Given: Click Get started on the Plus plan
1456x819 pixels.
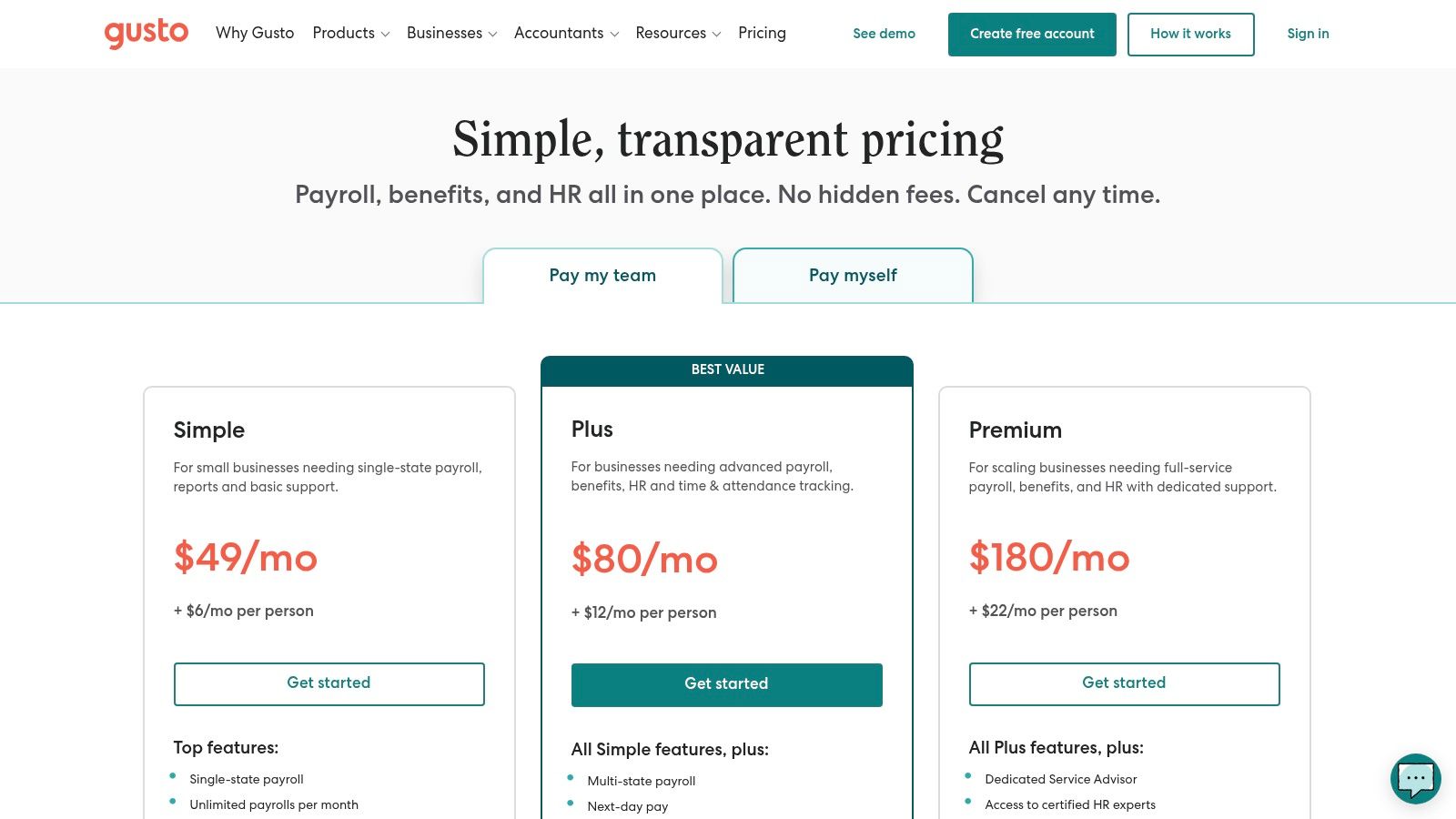Looking at the screenshot, I should [726, 684].
